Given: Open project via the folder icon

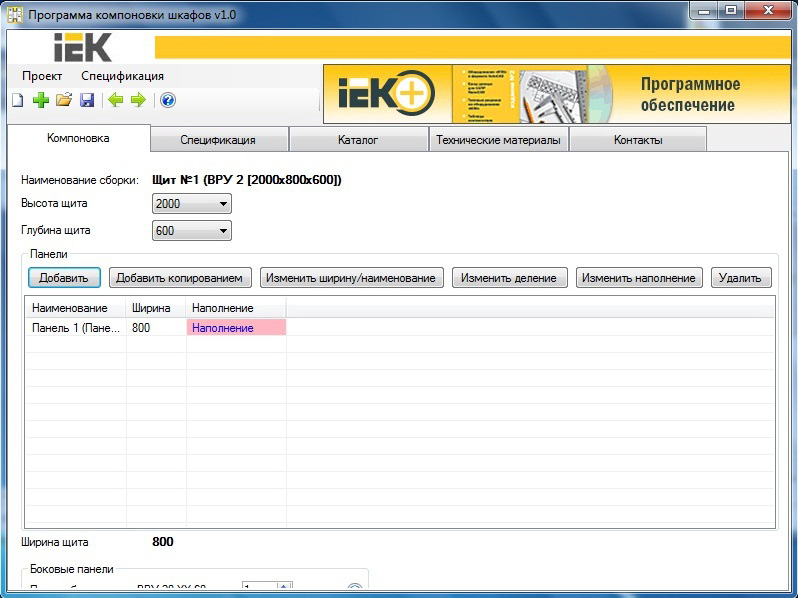Looking at the screenshot, I should [64, 100].
